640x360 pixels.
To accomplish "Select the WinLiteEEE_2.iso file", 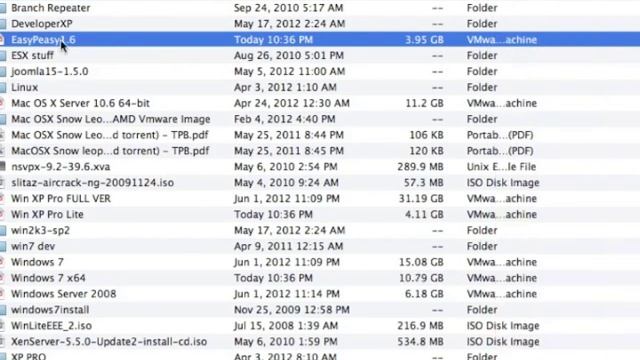I will tap(51, 326).
